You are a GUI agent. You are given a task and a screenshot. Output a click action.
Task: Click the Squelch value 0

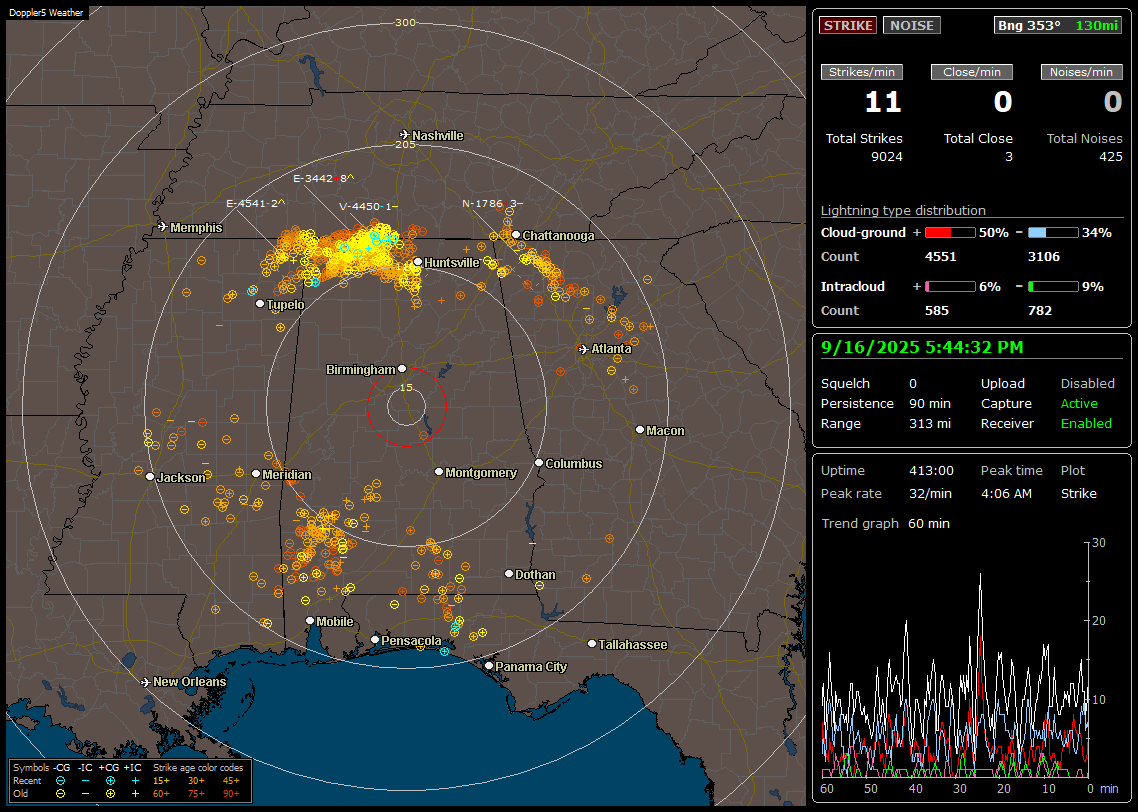point(913,384)
